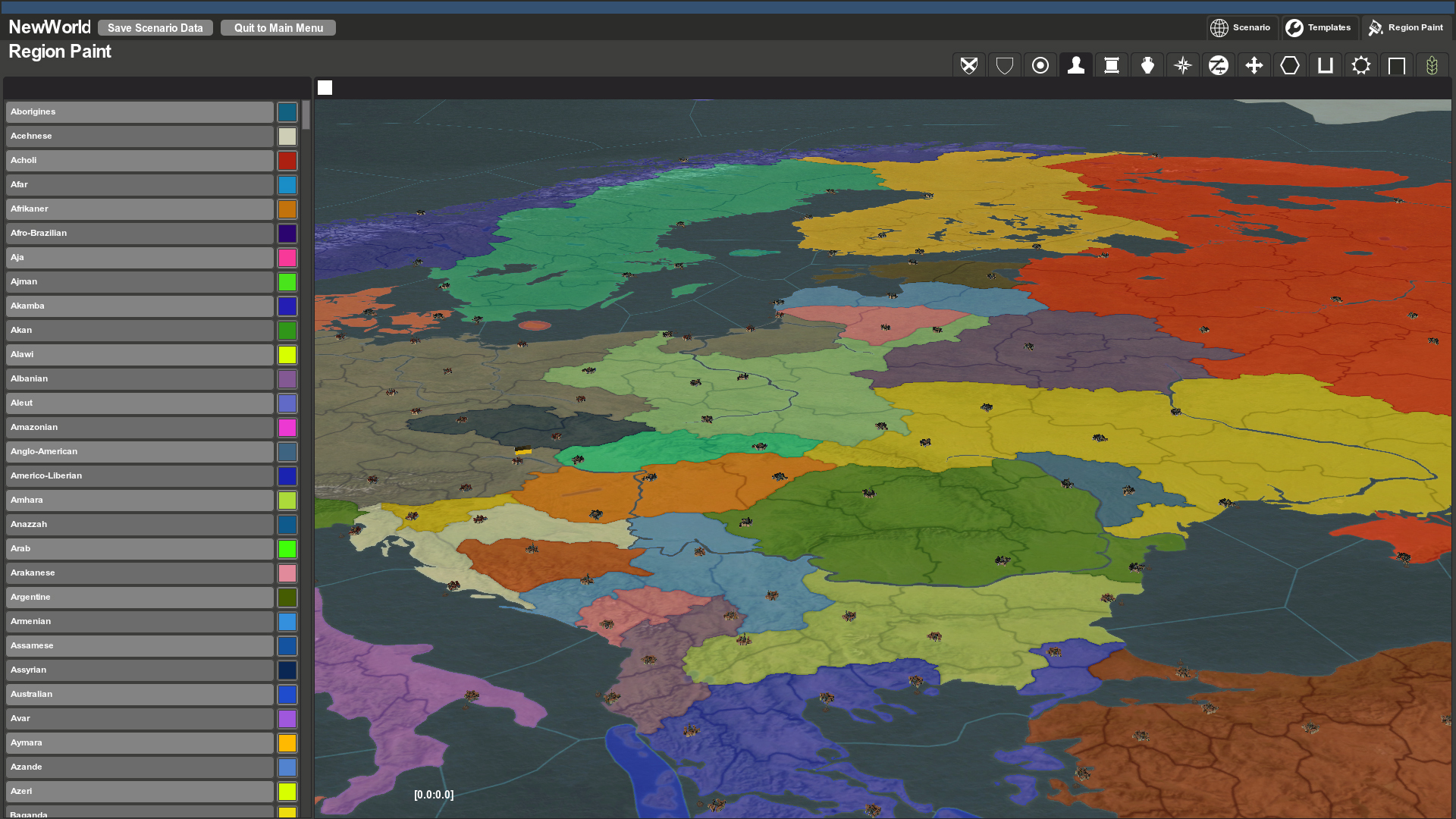This screenshot has width=1456, height=819.
Task: Pick the four-way arrows icon
Action: [1254, 66]
